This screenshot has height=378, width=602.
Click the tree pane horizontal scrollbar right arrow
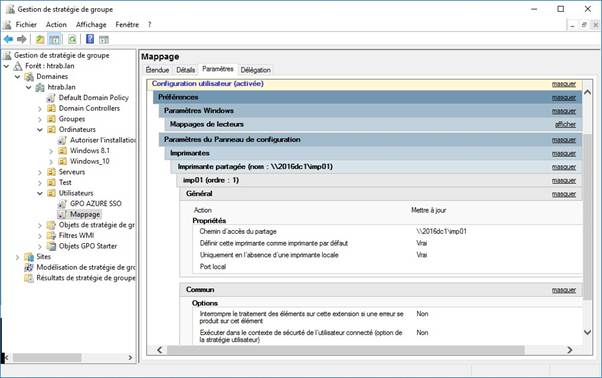click(x=130, y=358)
